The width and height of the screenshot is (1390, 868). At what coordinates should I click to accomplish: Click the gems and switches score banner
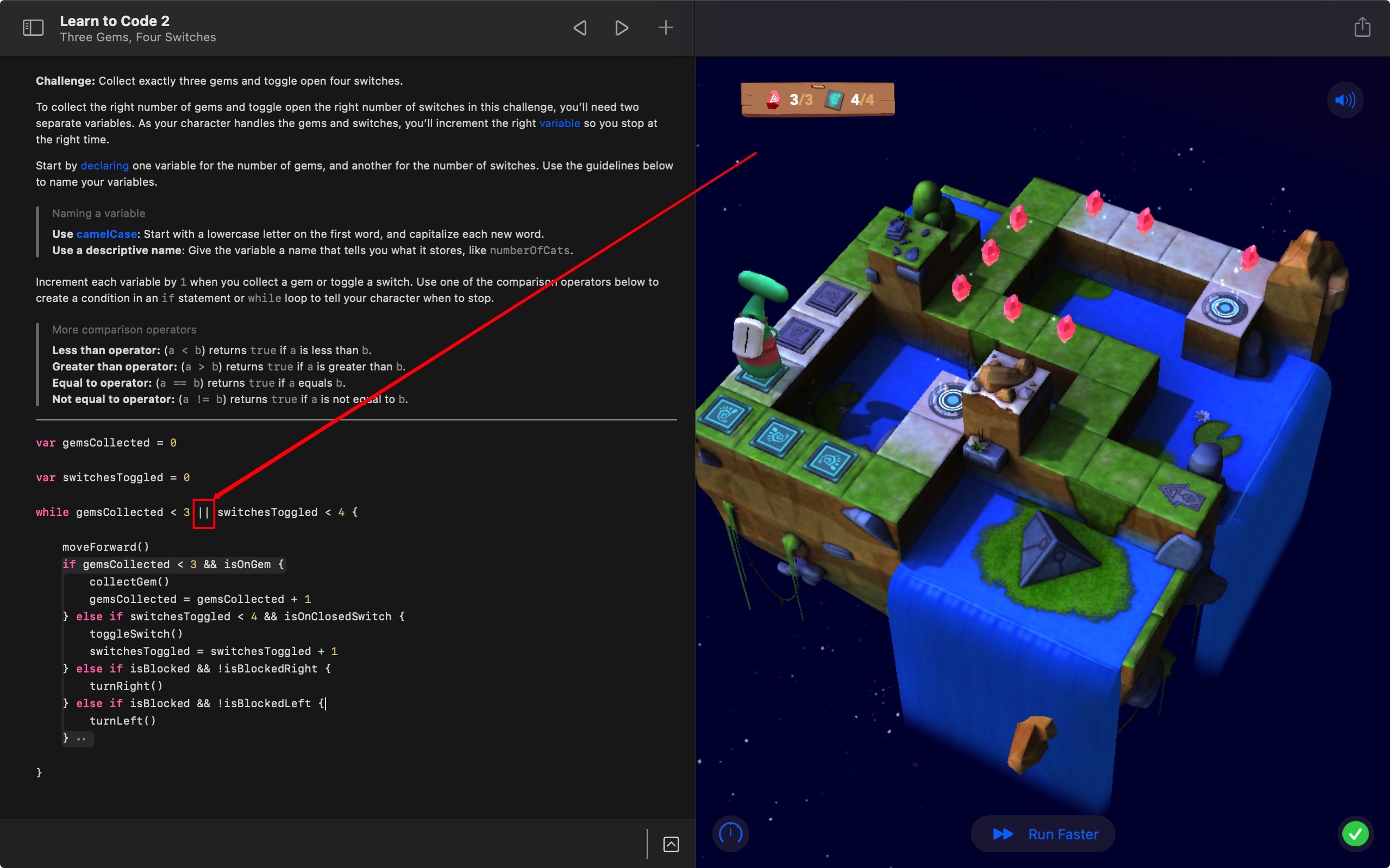[818, 100]
